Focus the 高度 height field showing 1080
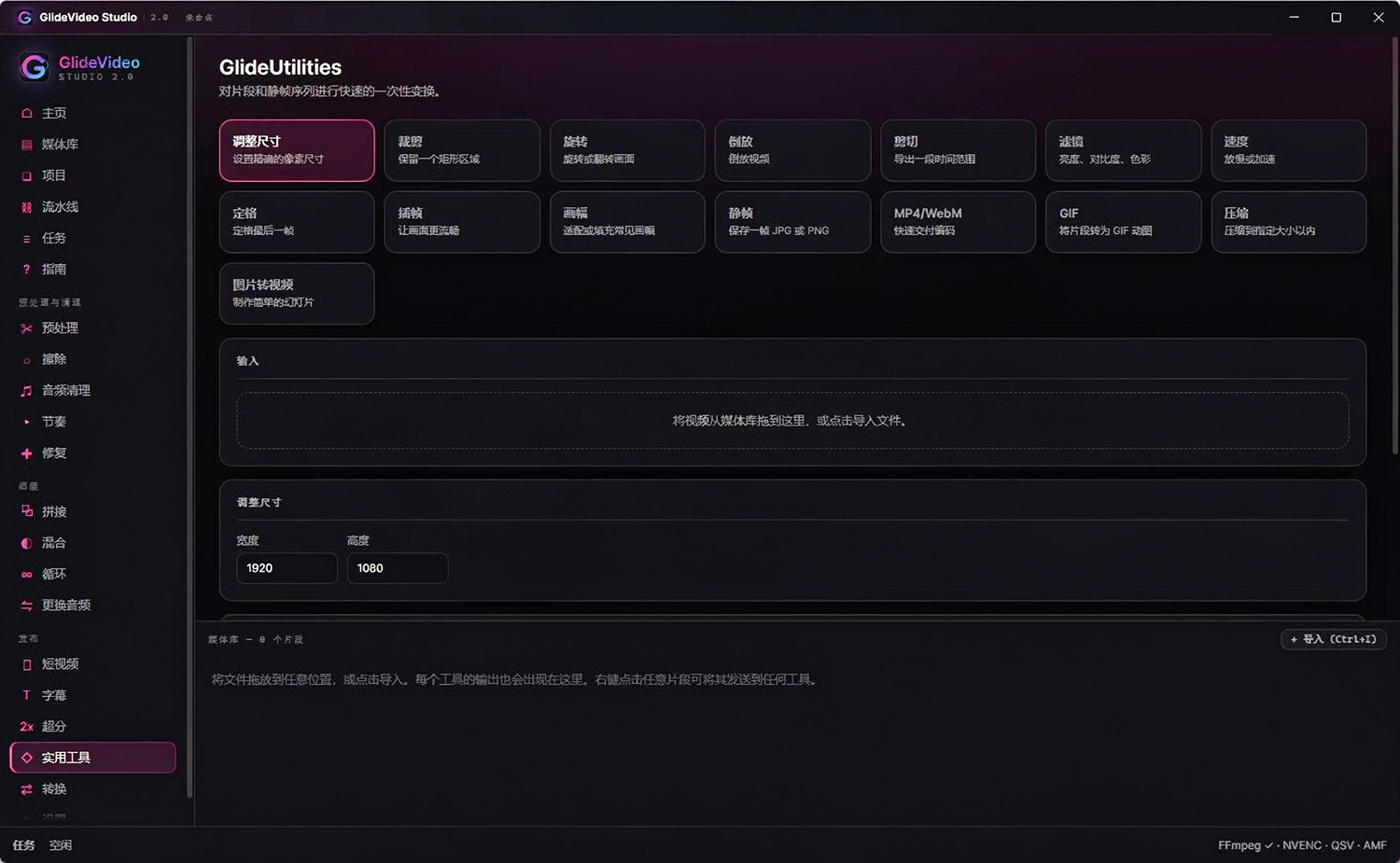 click(x=398, y=568)
